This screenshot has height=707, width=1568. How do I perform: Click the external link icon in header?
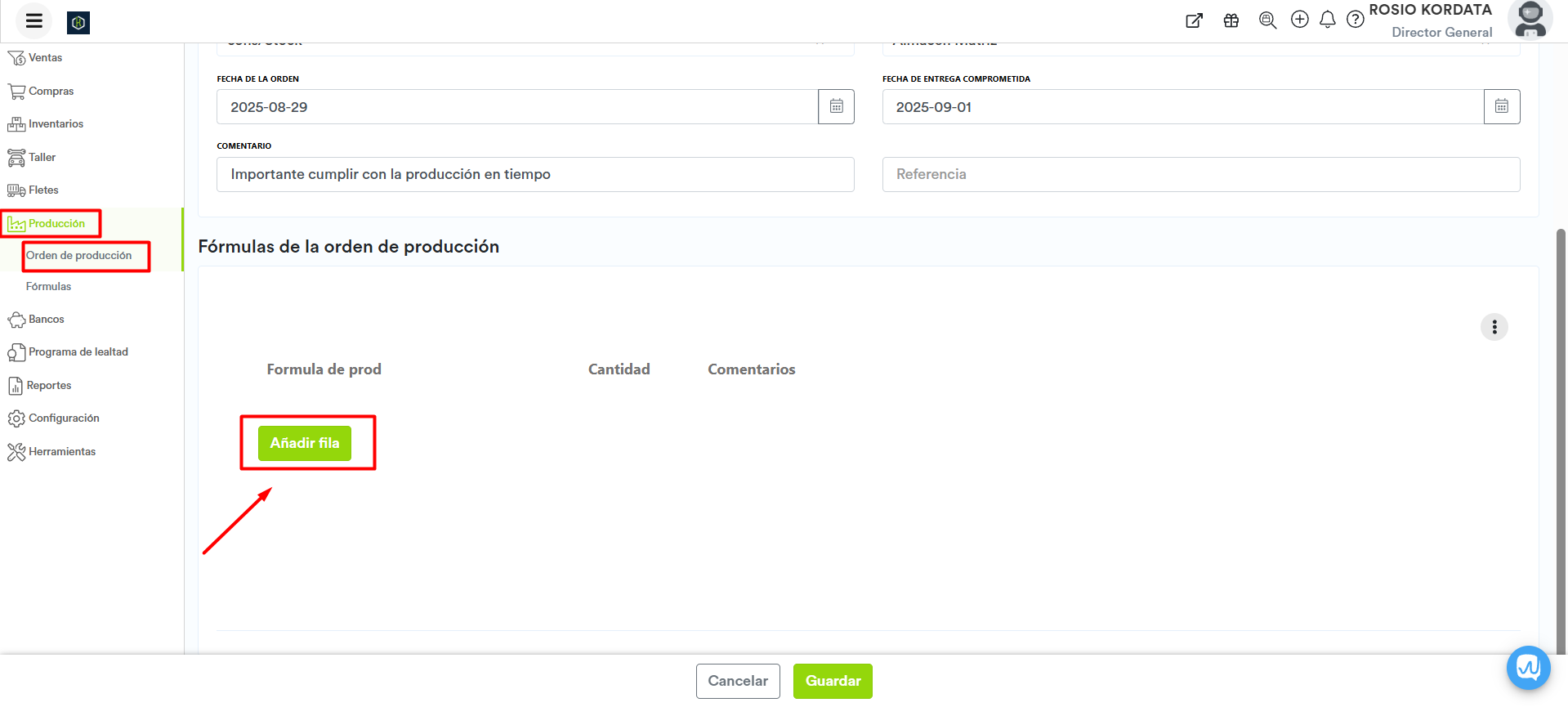[1194, 20]
